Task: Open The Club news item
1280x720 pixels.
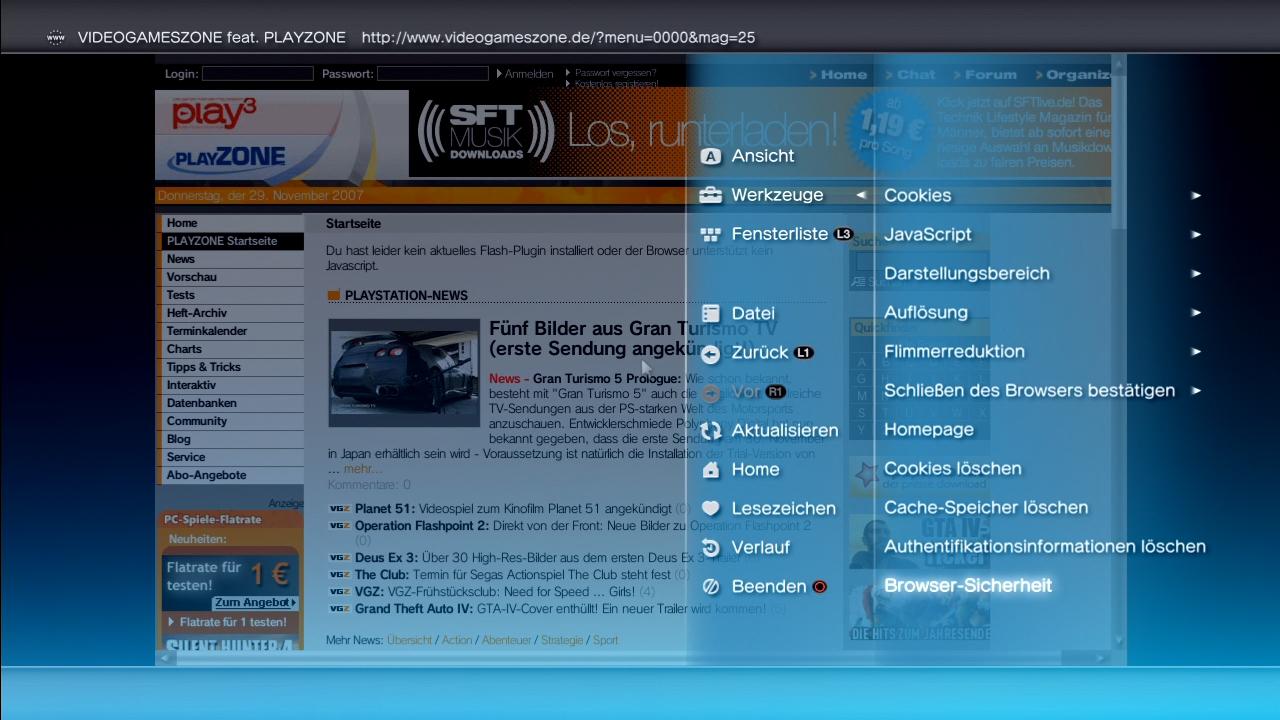Action: tap(513, 575)
